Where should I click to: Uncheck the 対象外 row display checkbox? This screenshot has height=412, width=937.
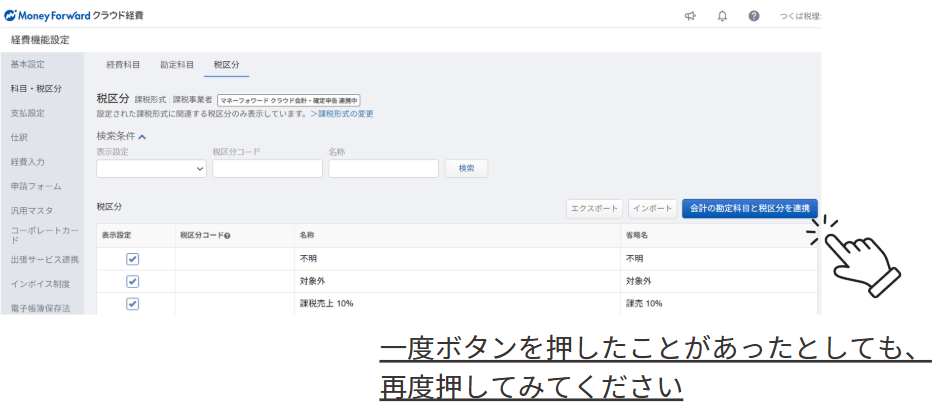[133, 281]
